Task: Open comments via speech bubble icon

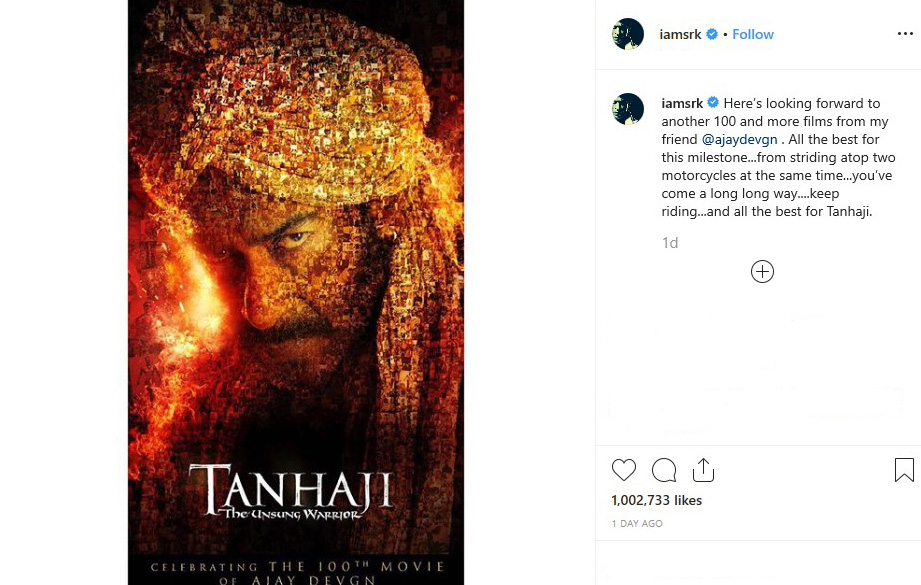Action: tap(664, 470)
